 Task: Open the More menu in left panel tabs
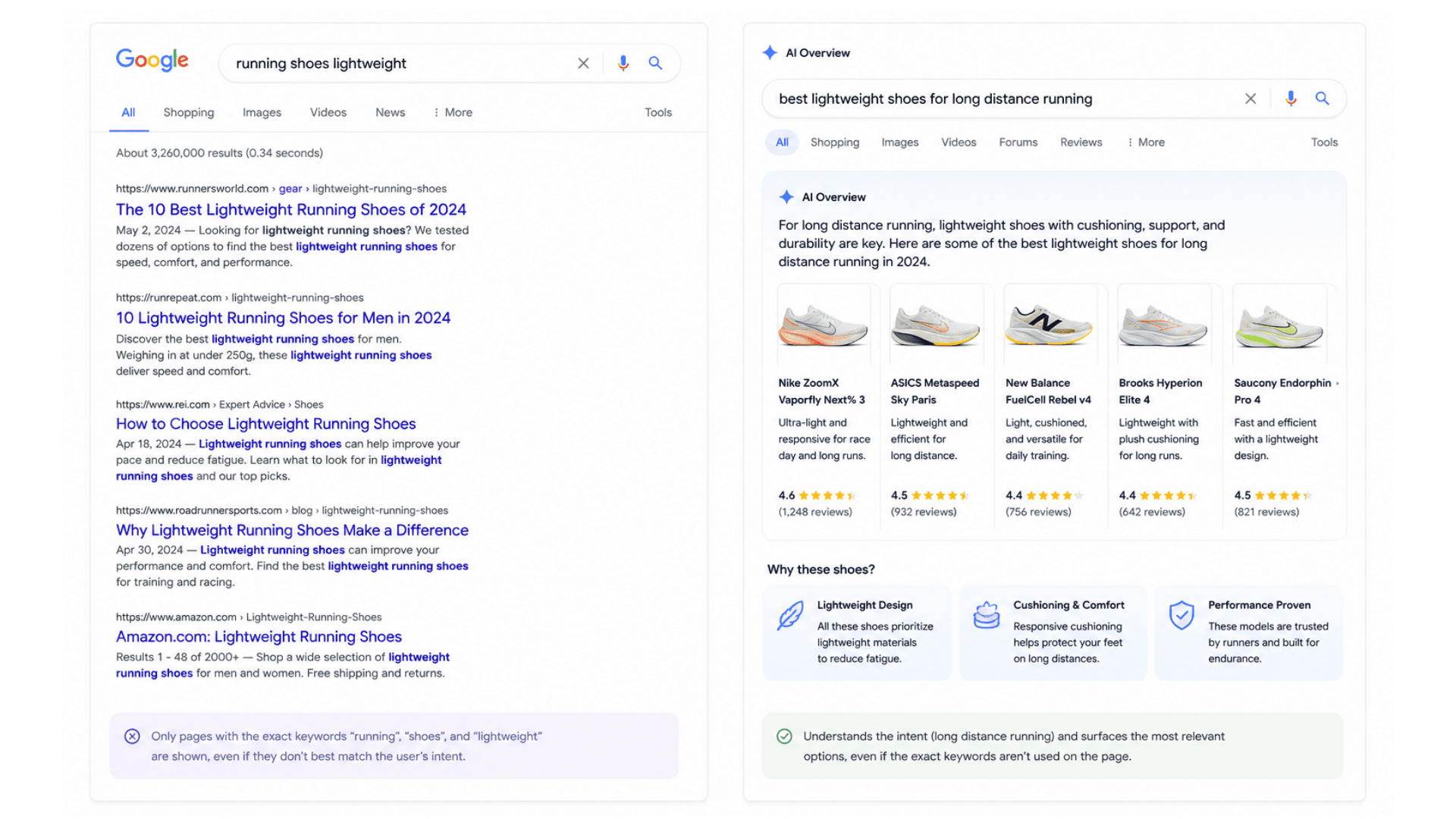tap(453, 112)
